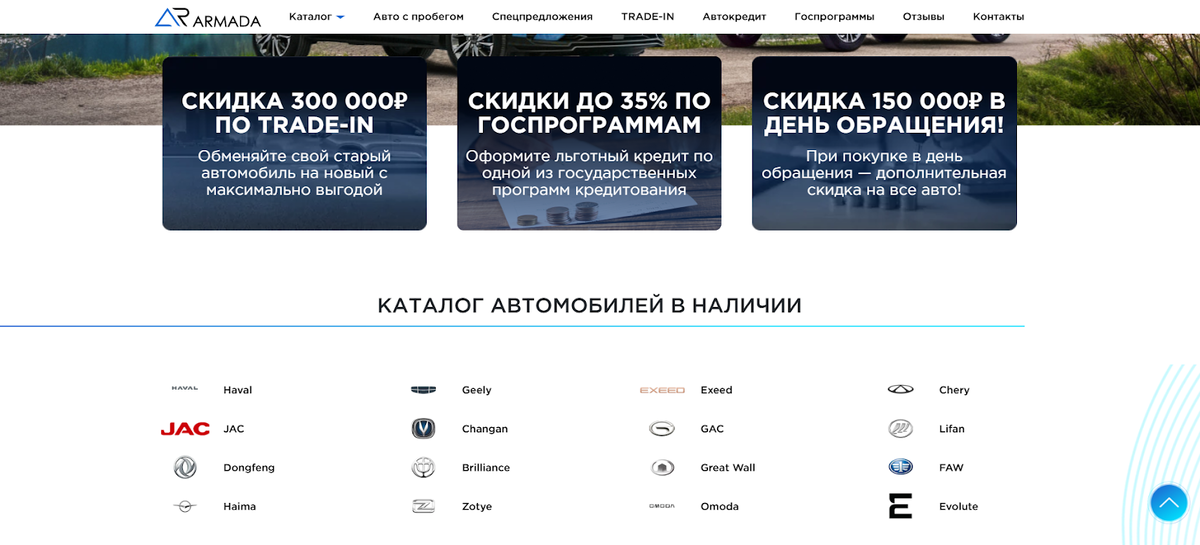The width and height of the screenshot is (1200, 545).
Task: Follow the Haima link
Action: click(239, 507)
